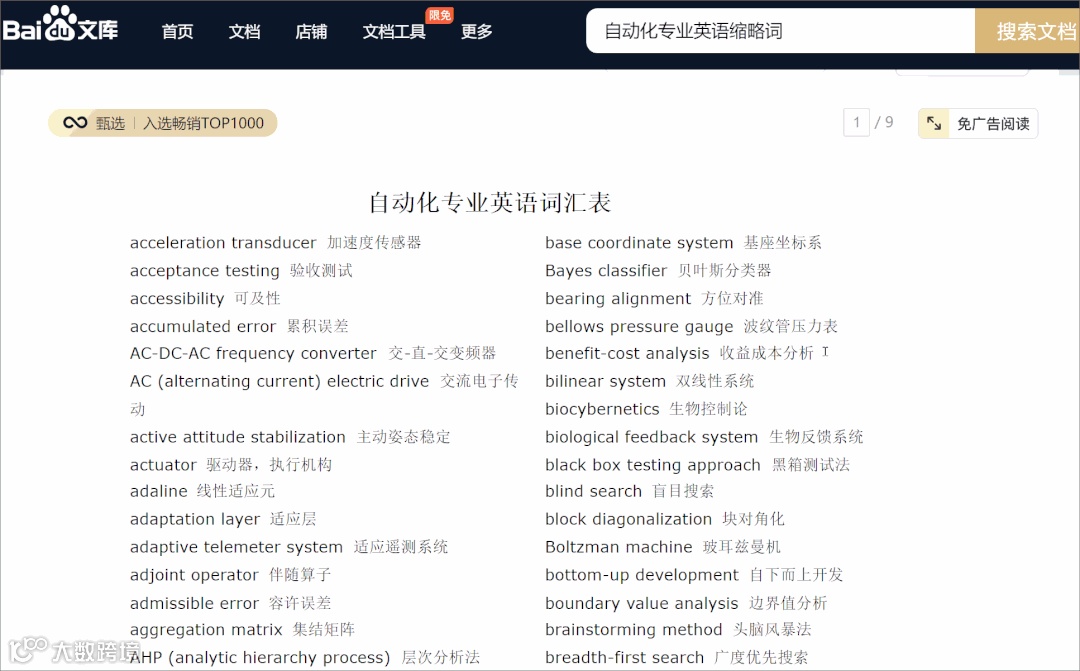1080x671 pixels.
Task: Open the 文档工具 nav item
Action: 394,32
